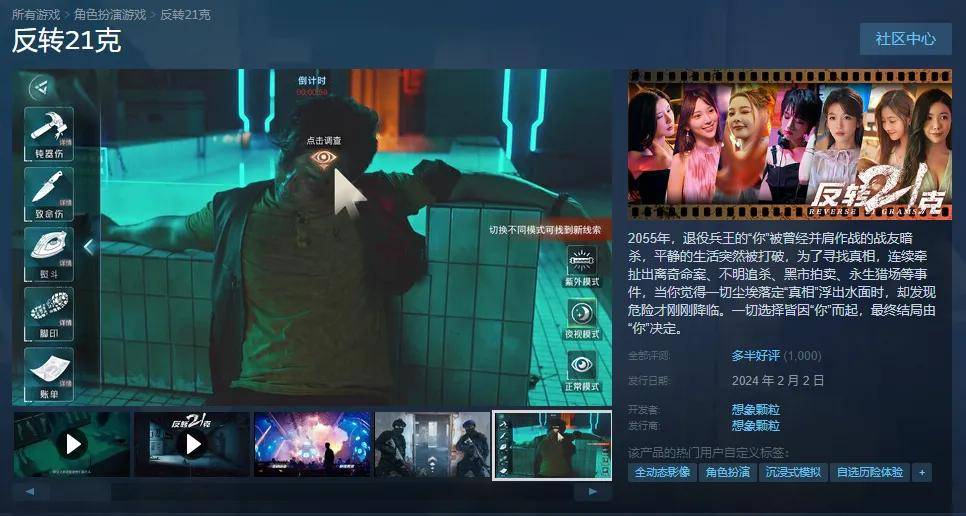Go to 所有游戏 breadcrumb
Image resolution: width=966 pixels, height=516 pixels.
[36, 14]
